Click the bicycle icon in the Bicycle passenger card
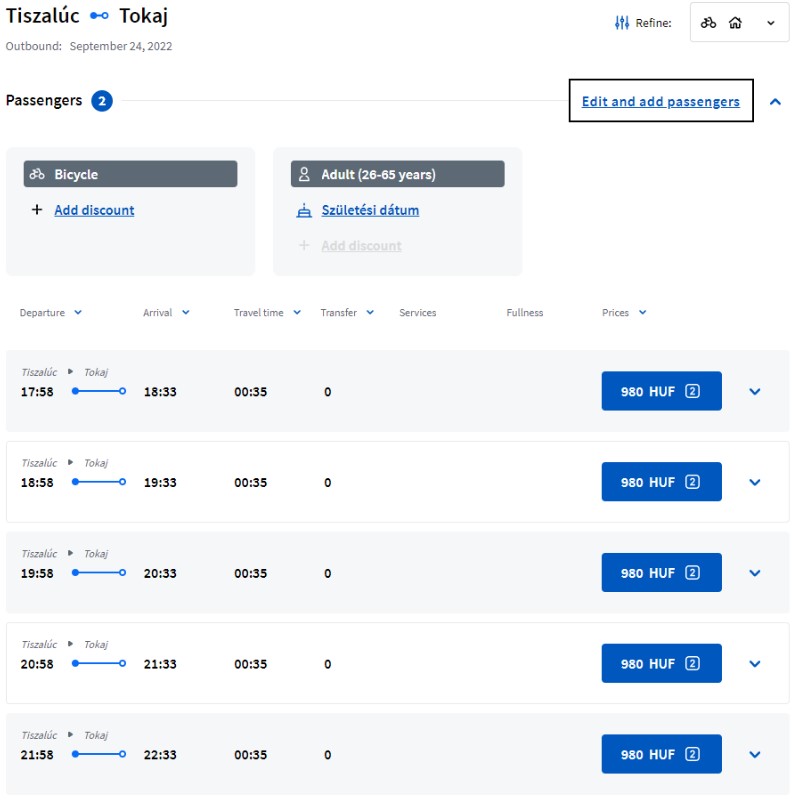798x800 pixels. tap(37, 174)
